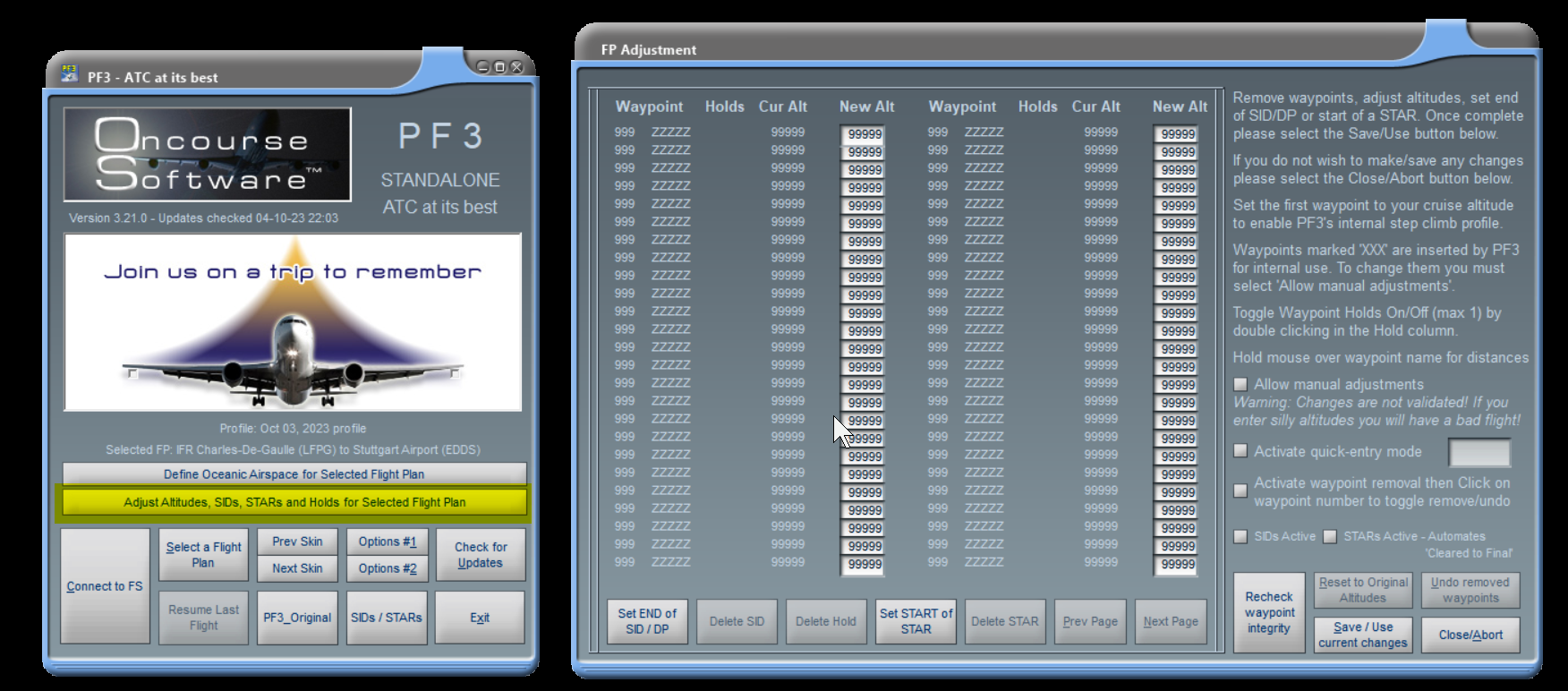Click Exit button in PF3 window
This screenshot has height=691, width=1568.
(481, 618)
